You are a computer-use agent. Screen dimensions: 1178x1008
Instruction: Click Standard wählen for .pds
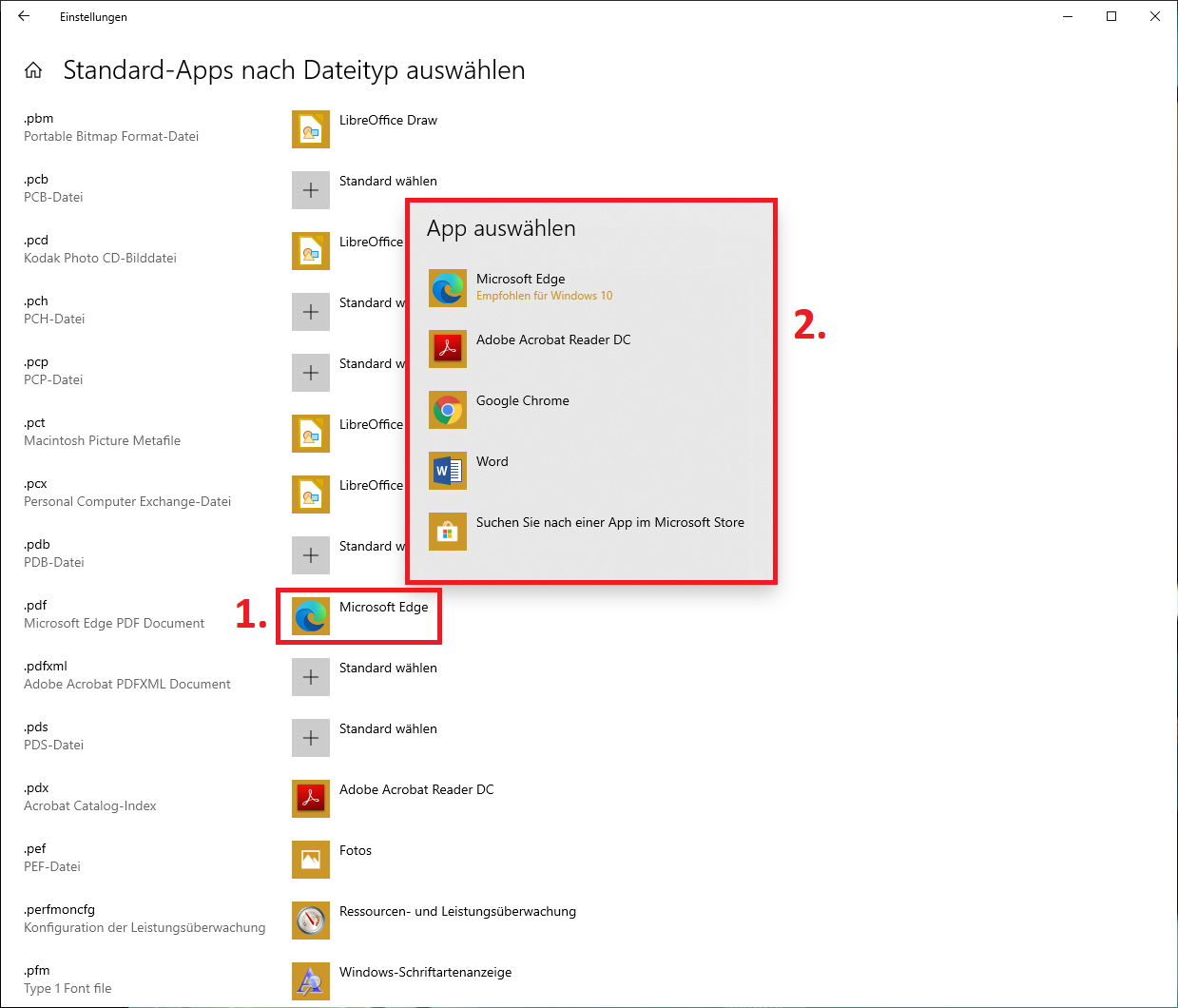tap(388, 729)
